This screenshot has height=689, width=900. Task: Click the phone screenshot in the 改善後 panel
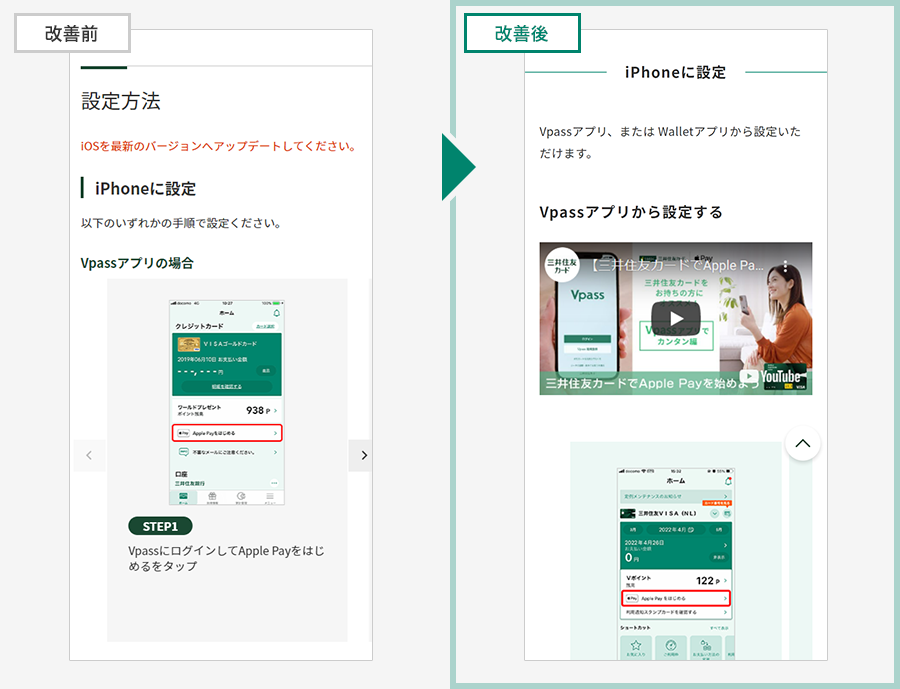[676, 563]
